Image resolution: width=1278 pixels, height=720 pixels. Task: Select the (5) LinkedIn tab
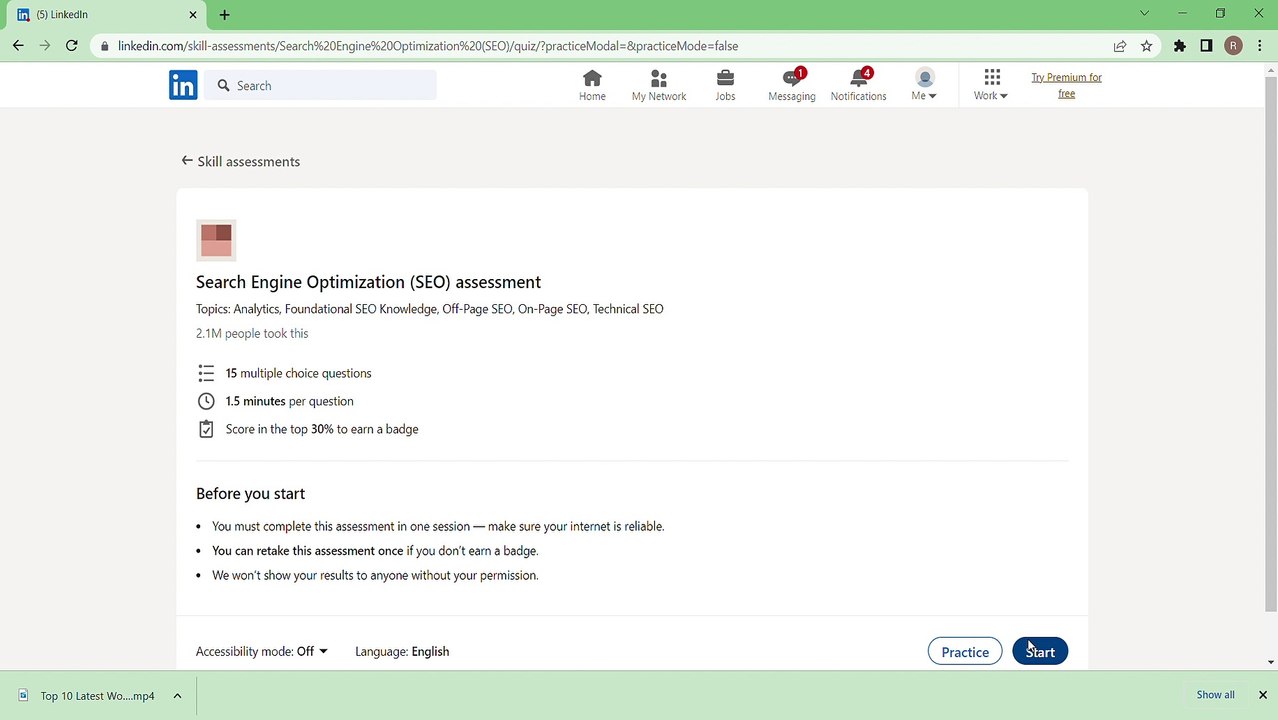107,15
